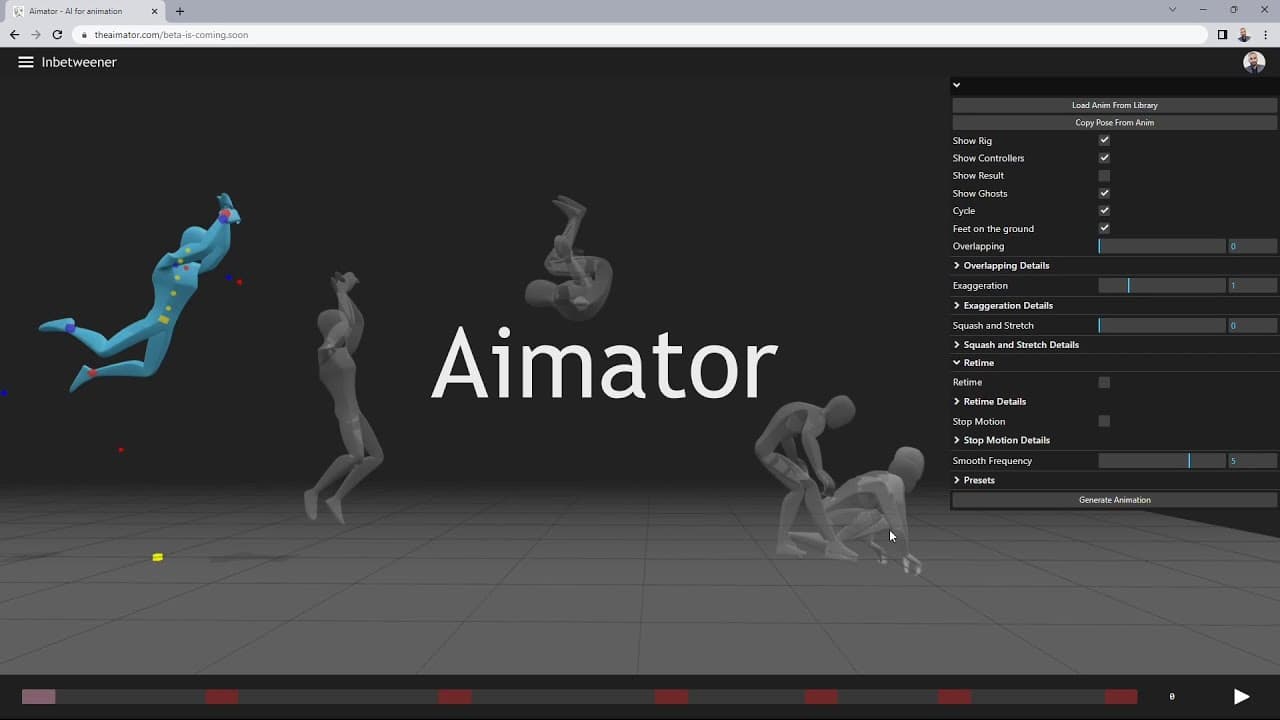Click the browser address bar URL
Screen dimensions: 1280x720
[x=171, y=34]
